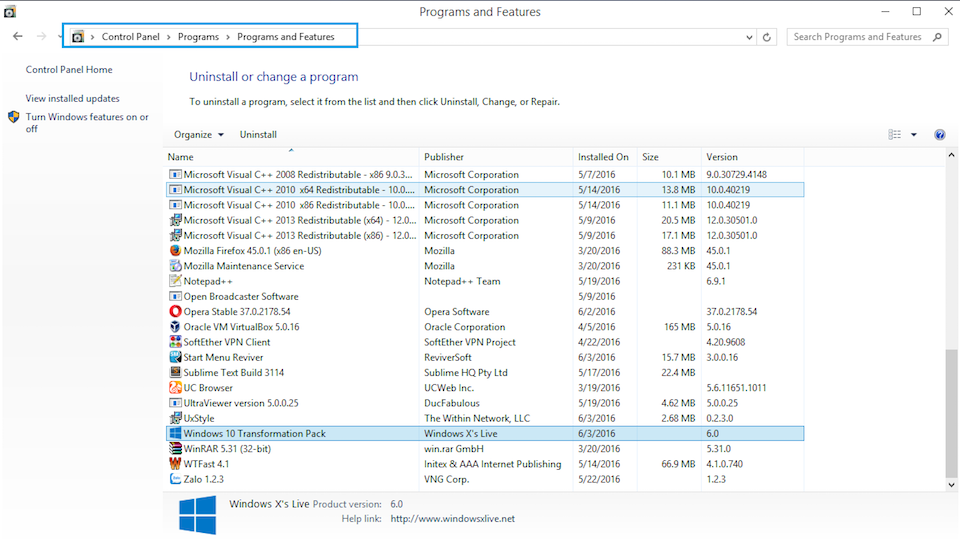Click the Start Menu Reviver icon
Screen dimensions: 960x542
click(x=175, y=358)
